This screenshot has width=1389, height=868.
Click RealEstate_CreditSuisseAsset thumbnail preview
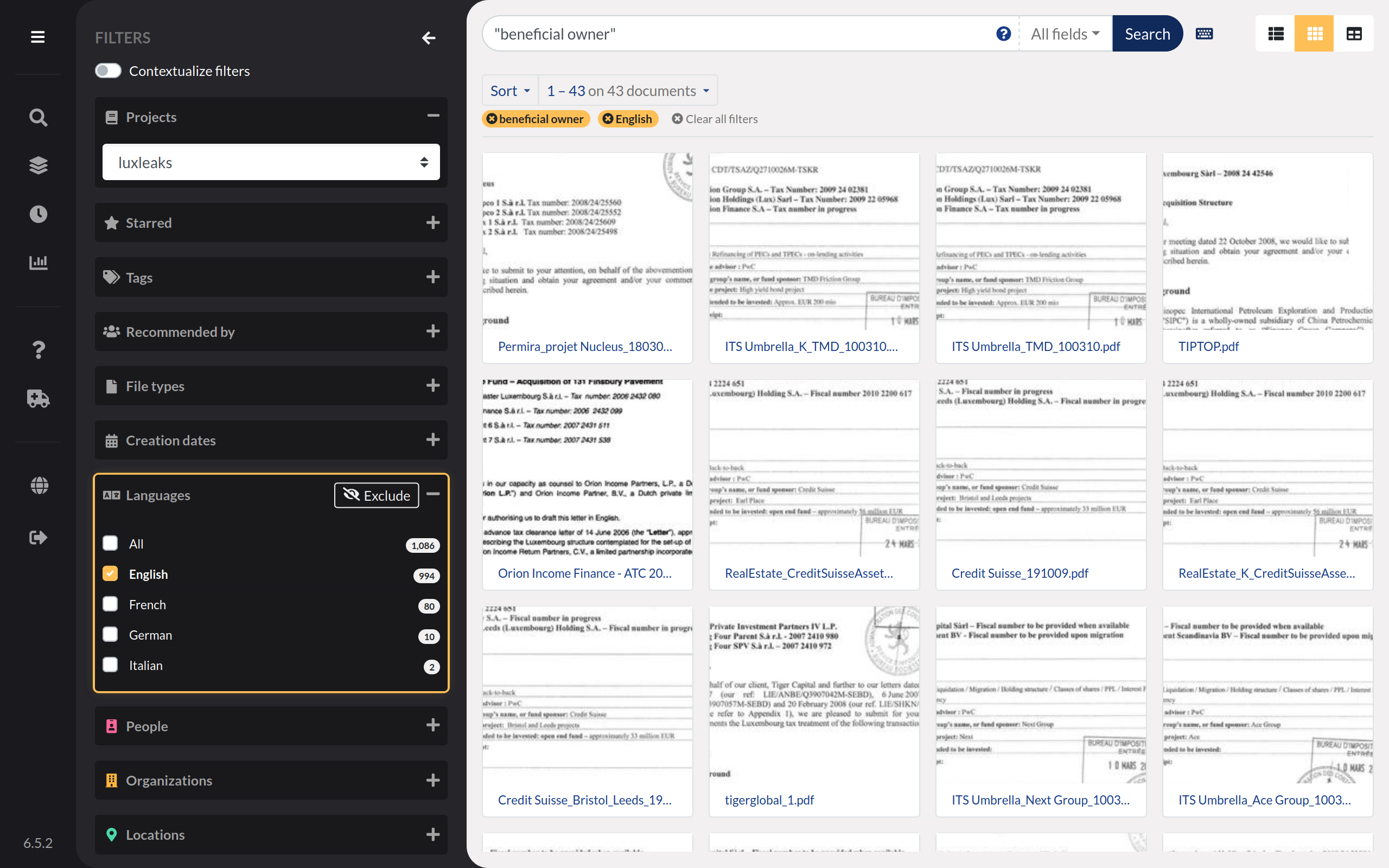pos(814,468)
